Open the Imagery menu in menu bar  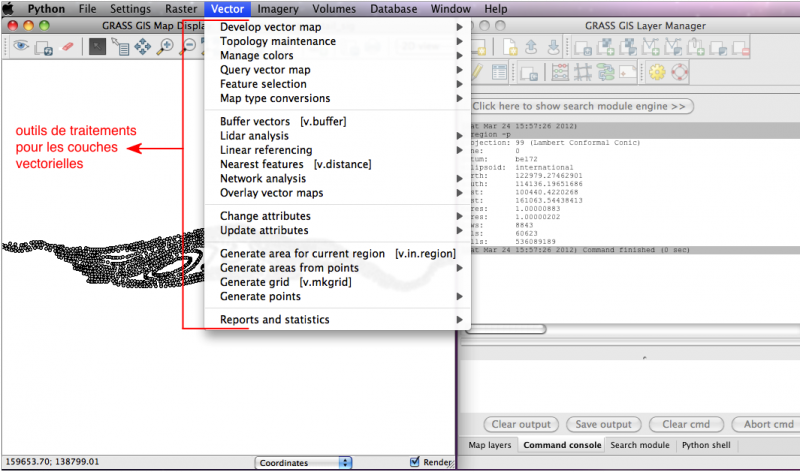278,8
